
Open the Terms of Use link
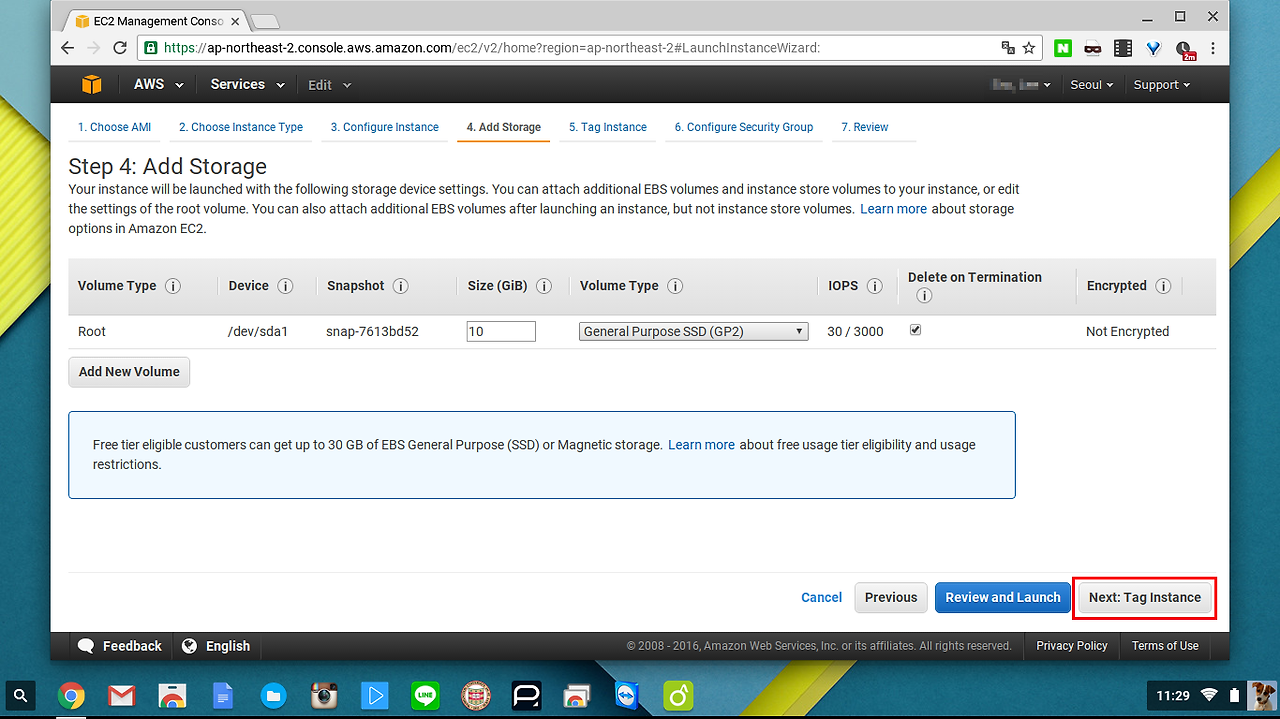coord(1165,646)
